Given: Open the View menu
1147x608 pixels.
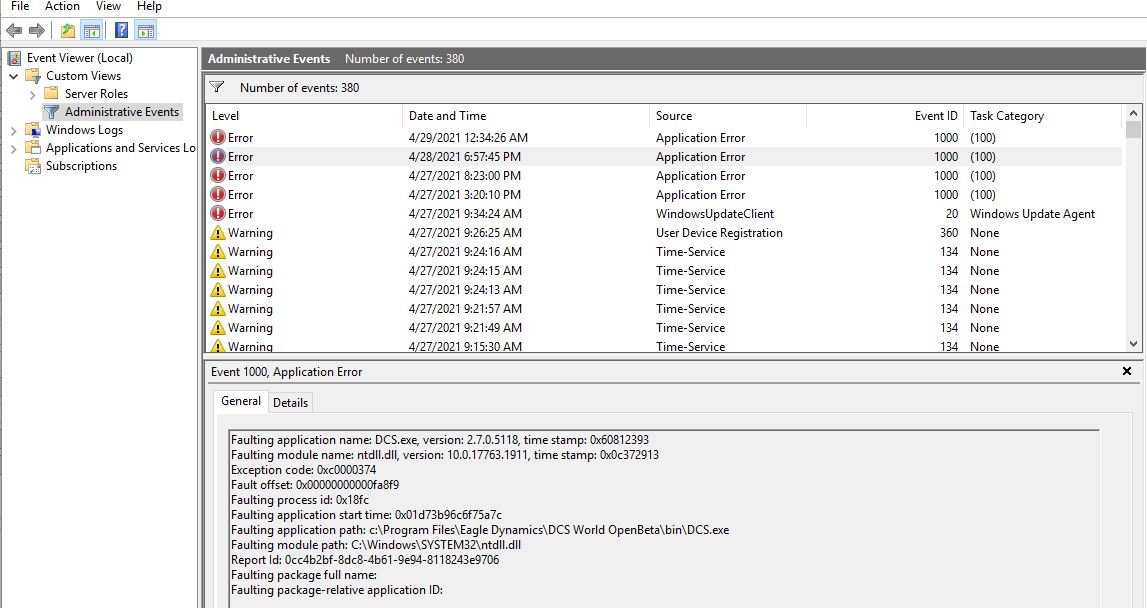Looking at the screenshot, I should 108,7.
